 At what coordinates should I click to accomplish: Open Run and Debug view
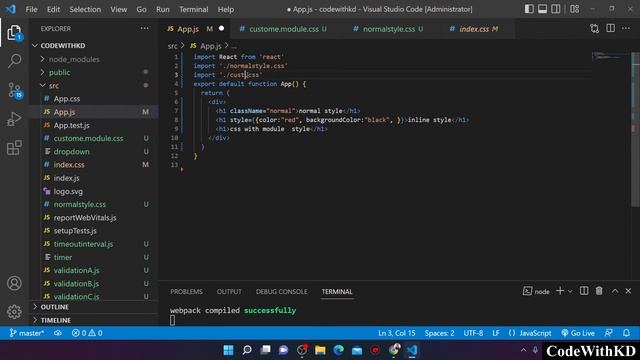(x=14, y=119)
